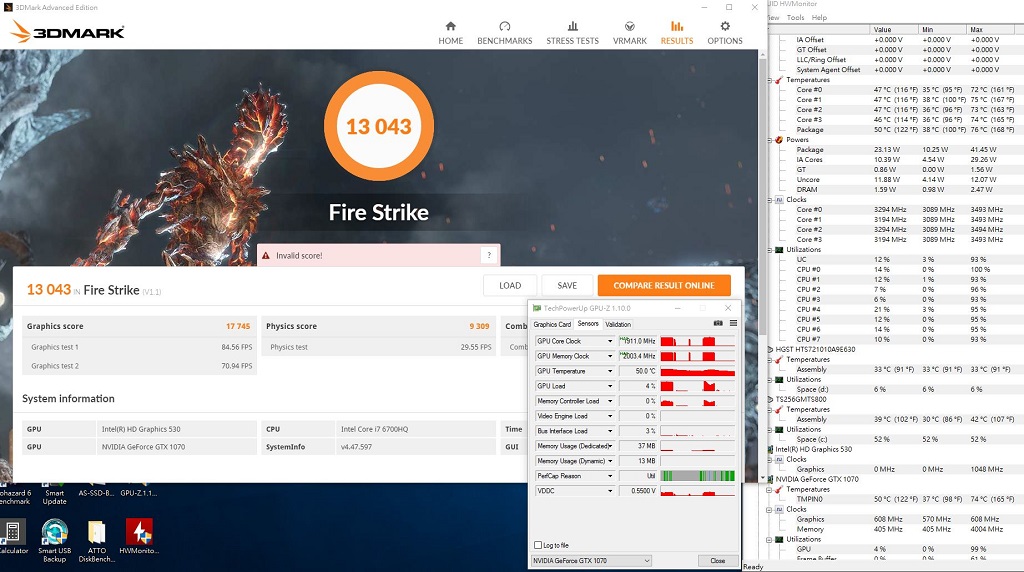Open the PerfCap Reason dropdown
Viewport: 1024px width, 572px height.
click(x=610, y=476)
